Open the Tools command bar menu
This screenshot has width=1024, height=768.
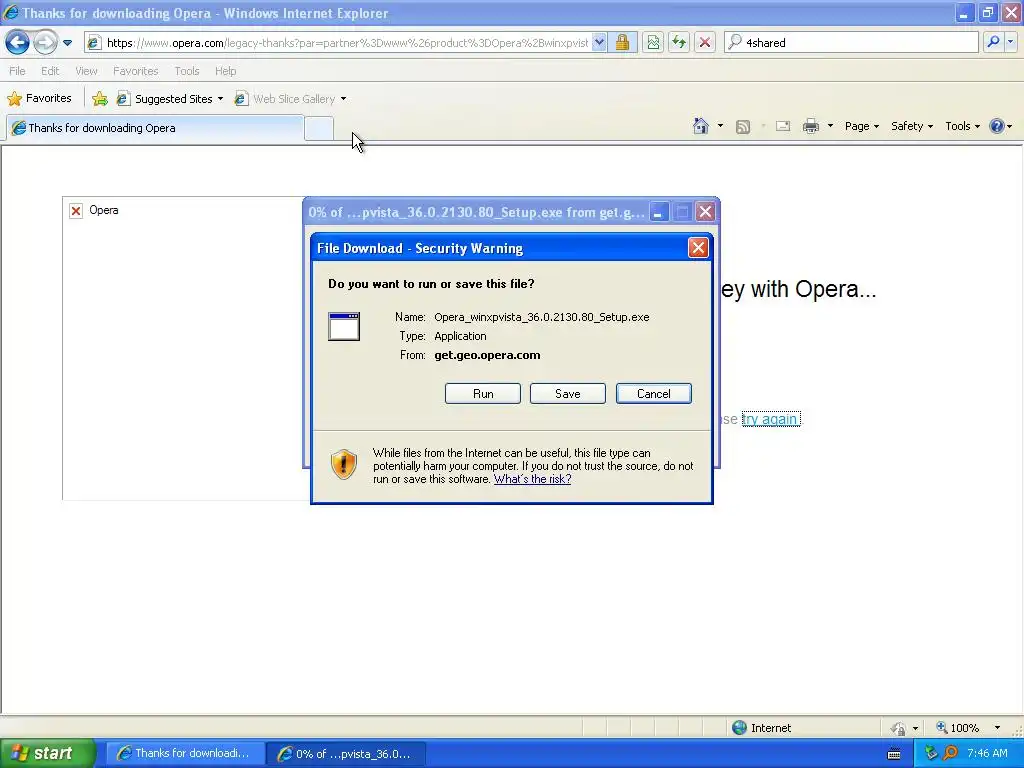tap(962, 126)
